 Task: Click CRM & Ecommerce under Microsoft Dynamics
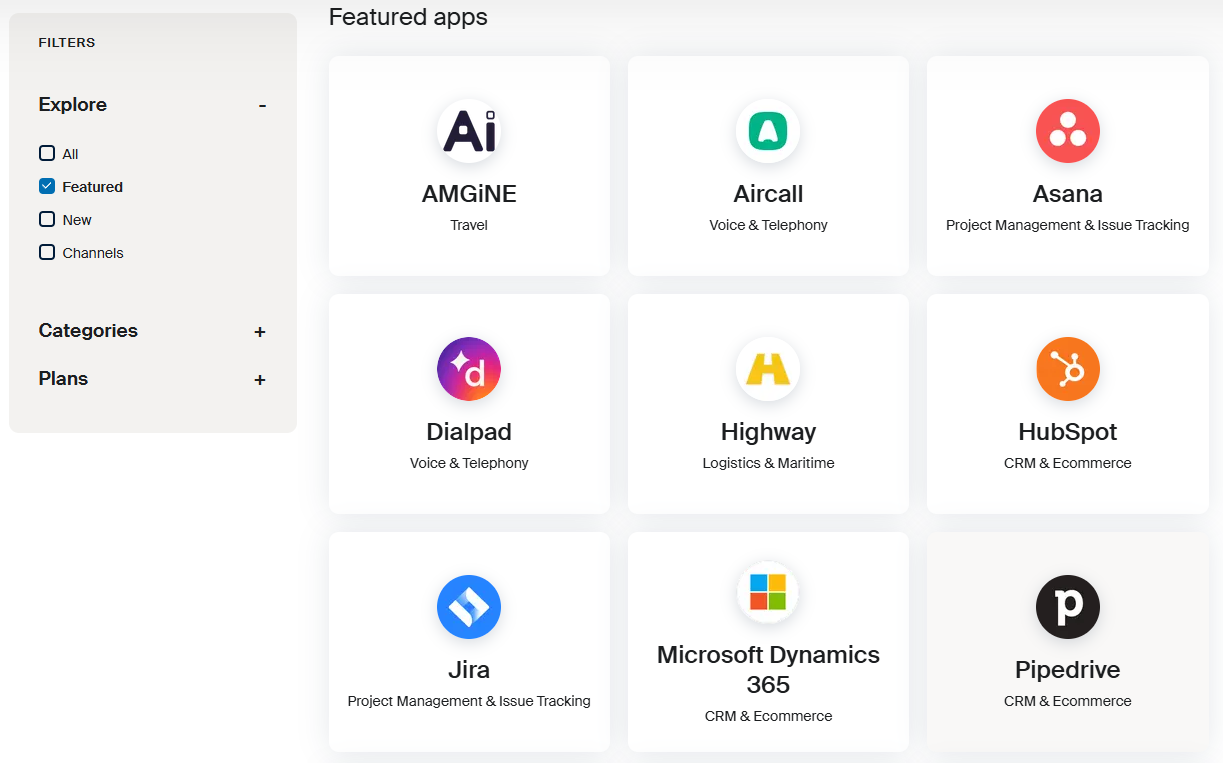pos(768,716)
